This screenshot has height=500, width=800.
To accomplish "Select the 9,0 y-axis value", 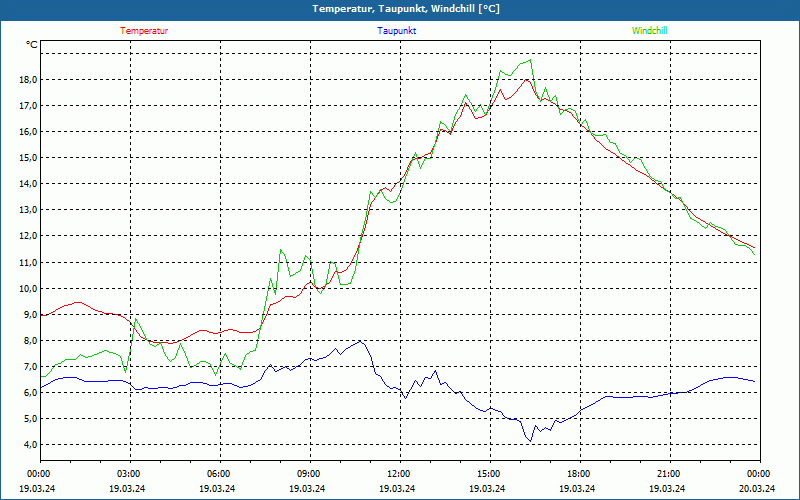I will [30, 314].
